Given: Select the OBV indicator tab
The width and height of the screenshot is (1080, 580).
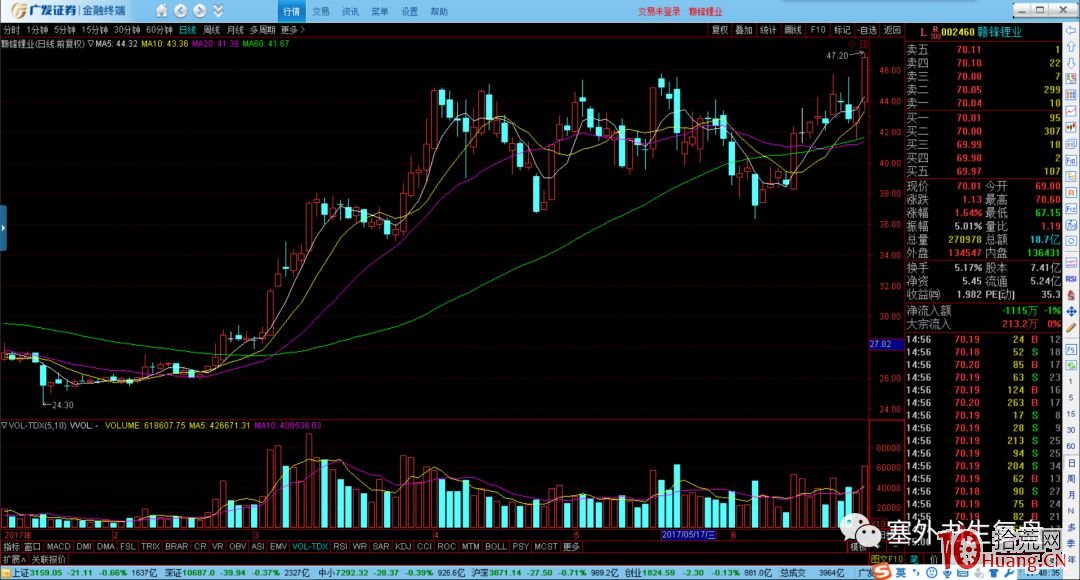Looking at the screenshot, I should click(x=238, y=547).
